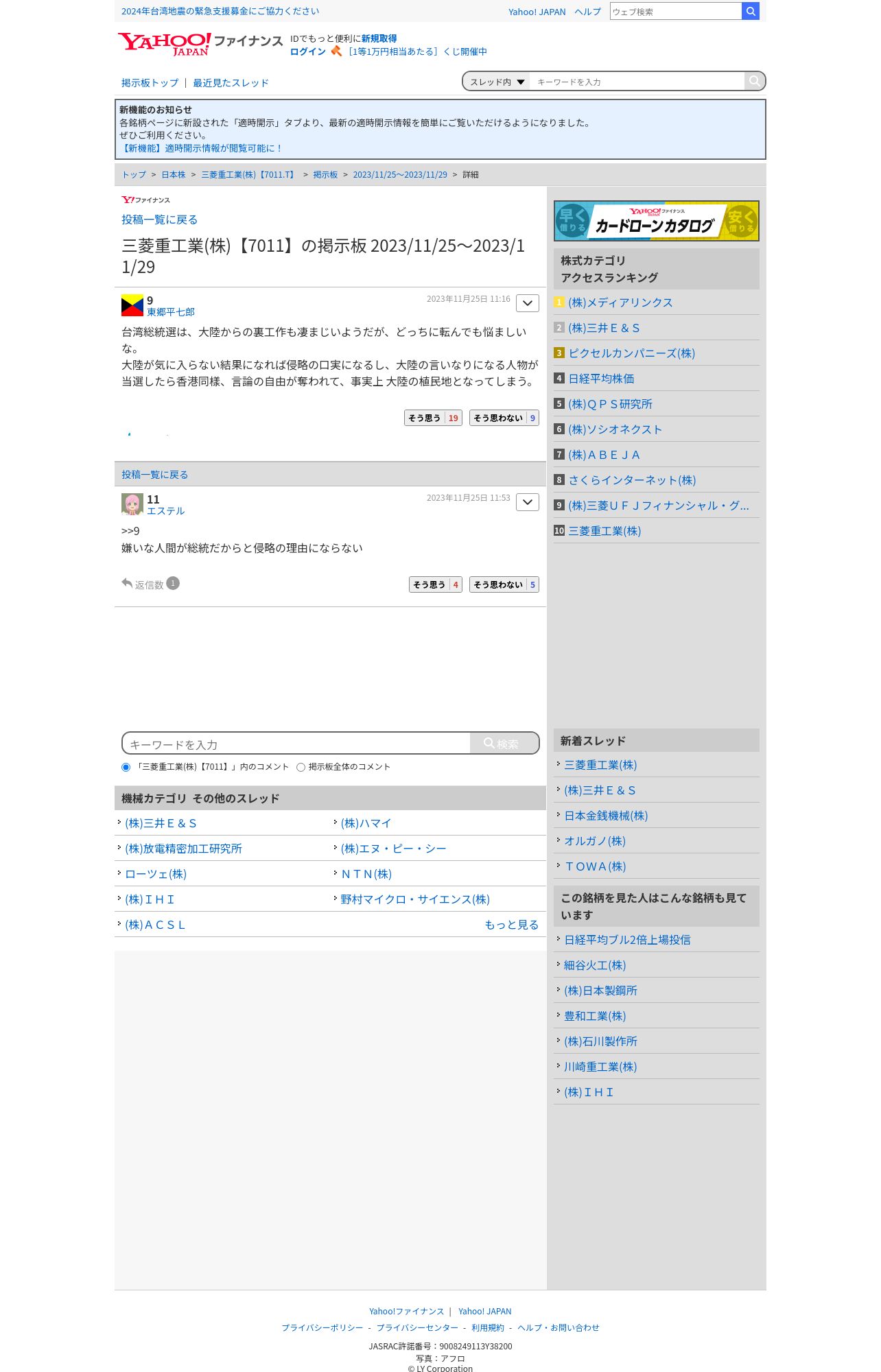This screenshot has width=881, height=1372.
Task: Open the NTN(株) thread link
Action: [x=366, y=874]
